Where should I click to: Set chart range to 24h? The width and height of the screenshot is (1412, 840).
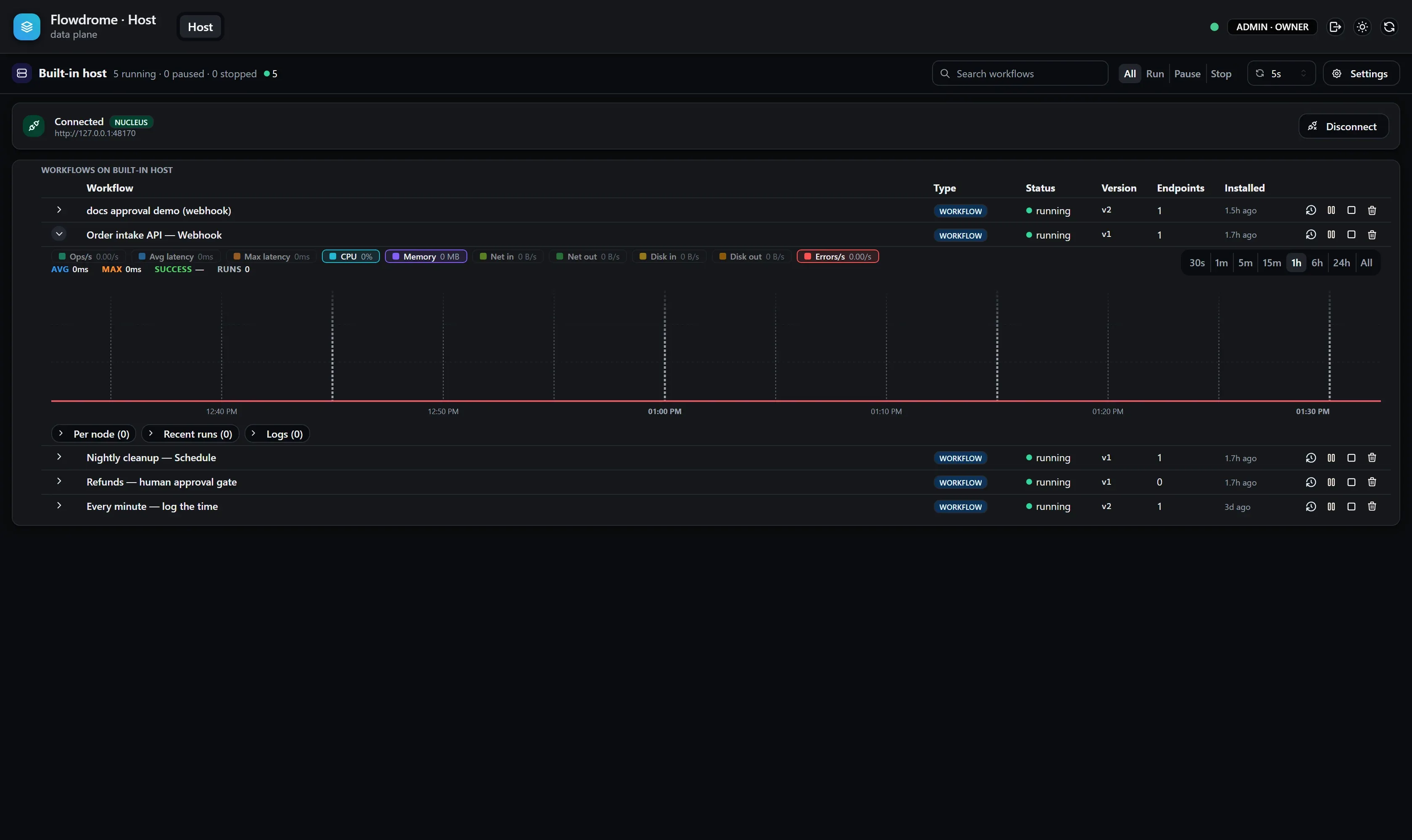tap(1341, 262)
